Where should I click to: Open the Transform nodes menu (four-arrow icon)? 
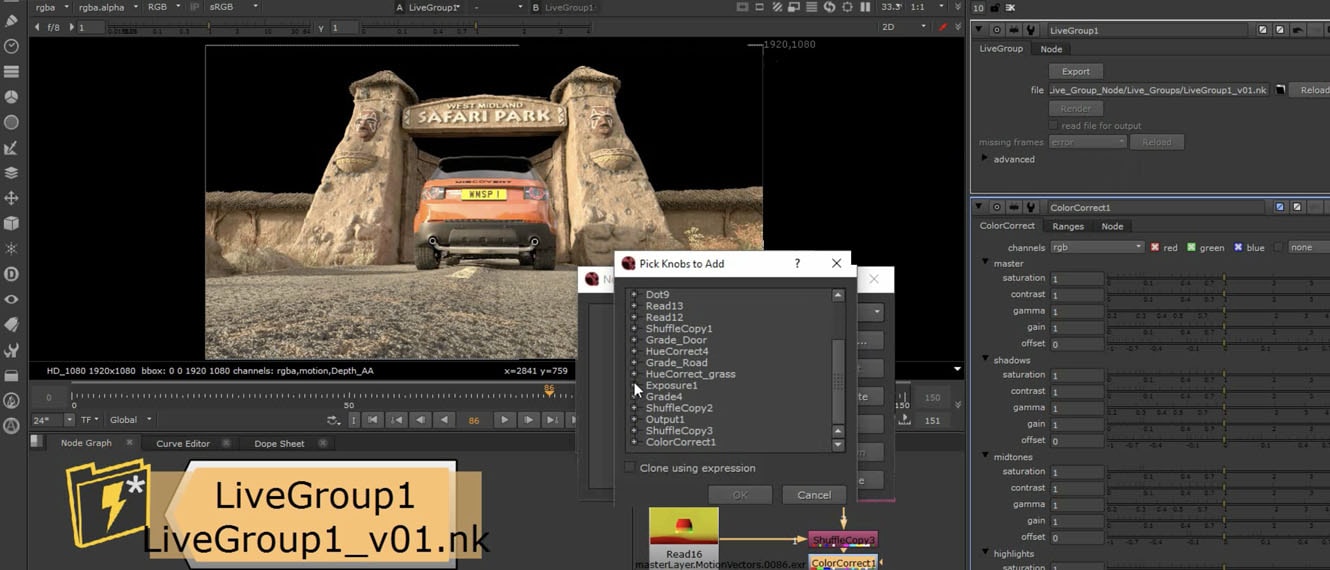point(12,198)
